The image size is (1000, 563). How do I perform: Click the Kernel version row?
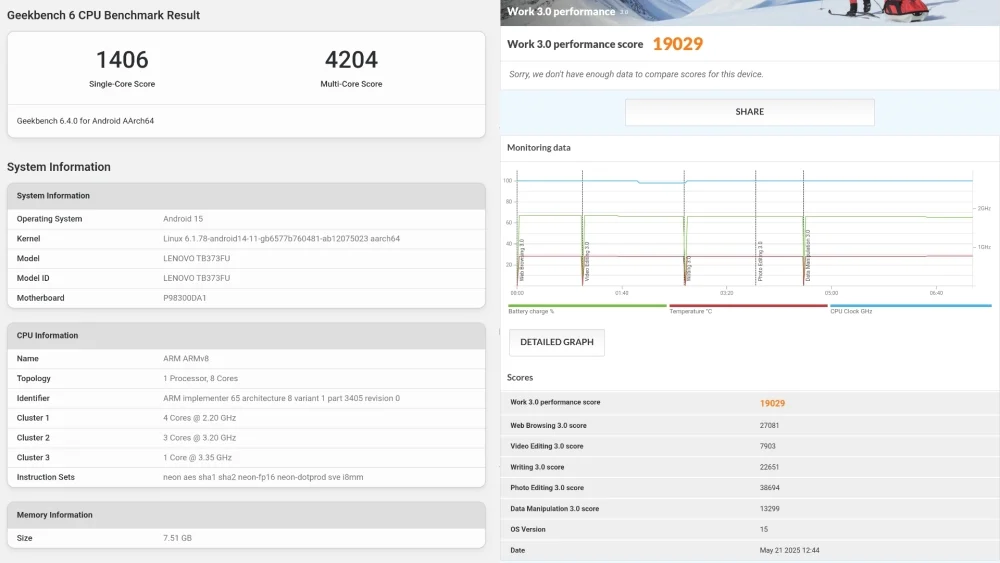(246, 239)
